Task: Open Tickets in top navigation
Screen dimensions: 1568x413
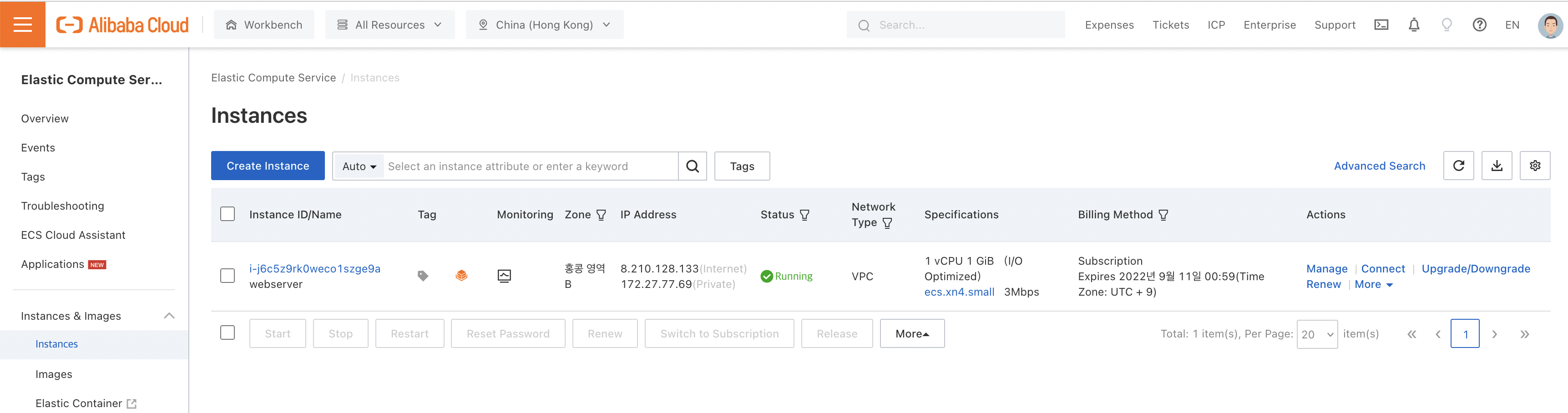Action: [1170, 25]
